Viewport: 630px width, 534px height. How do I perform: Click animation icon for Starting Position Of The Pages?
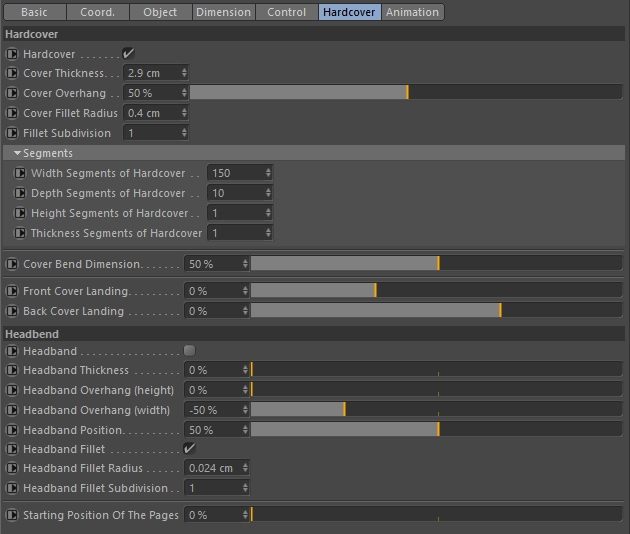click(x=12, y=515)
